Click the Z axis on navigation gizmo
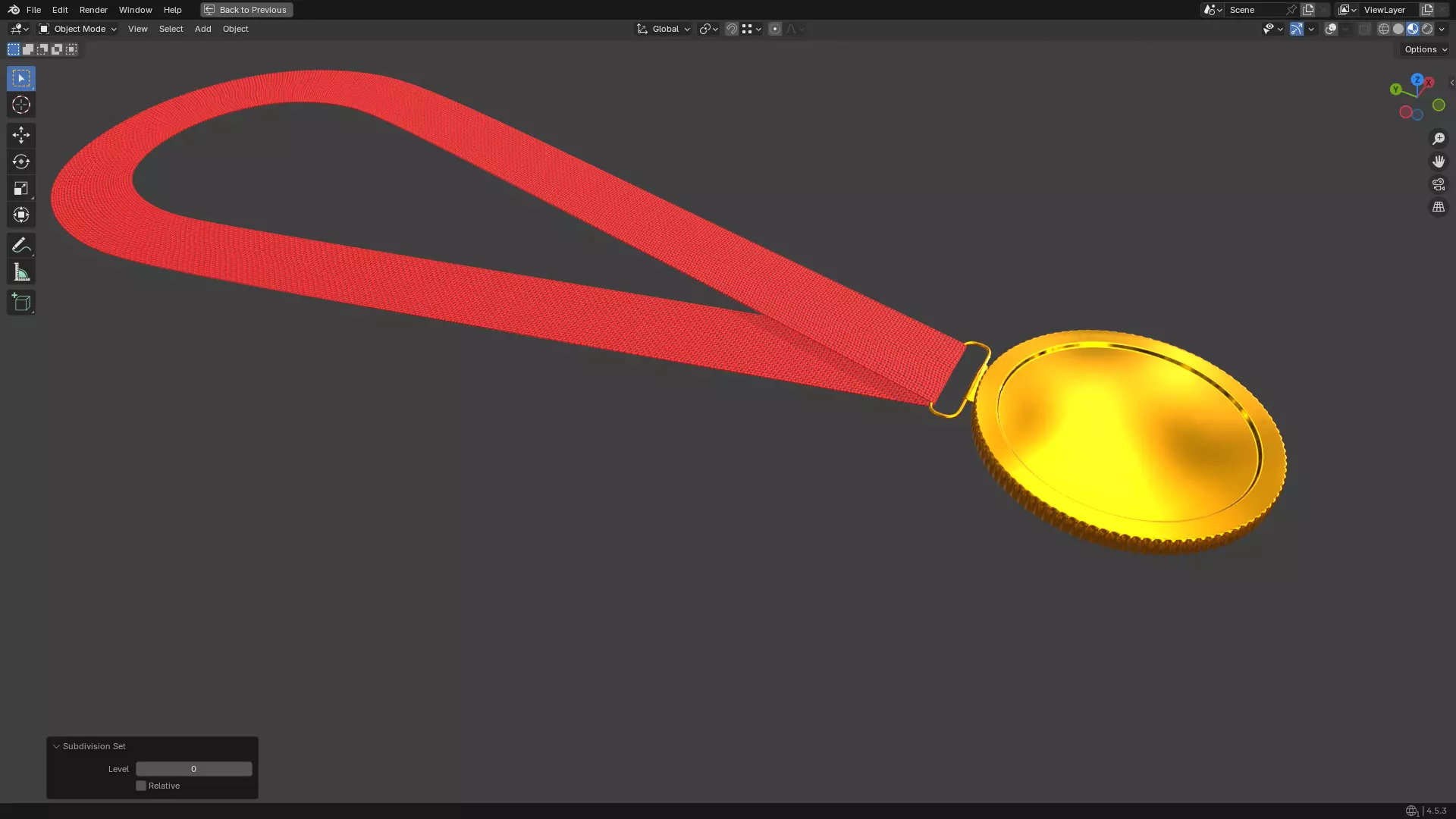 point(1417,80)
